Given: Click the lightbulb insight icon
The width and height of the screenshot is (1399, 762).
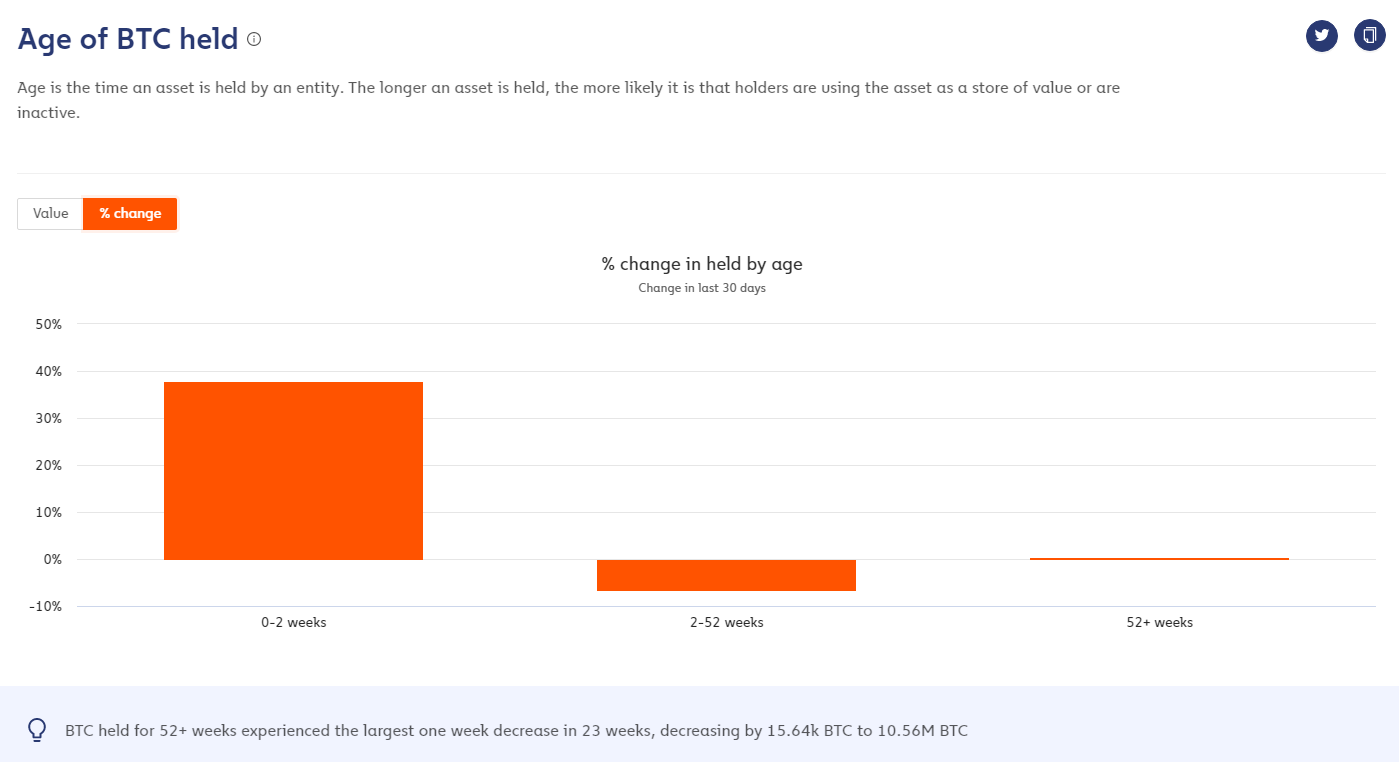Looking at the screenshot, I should click(x=37, y=730).
